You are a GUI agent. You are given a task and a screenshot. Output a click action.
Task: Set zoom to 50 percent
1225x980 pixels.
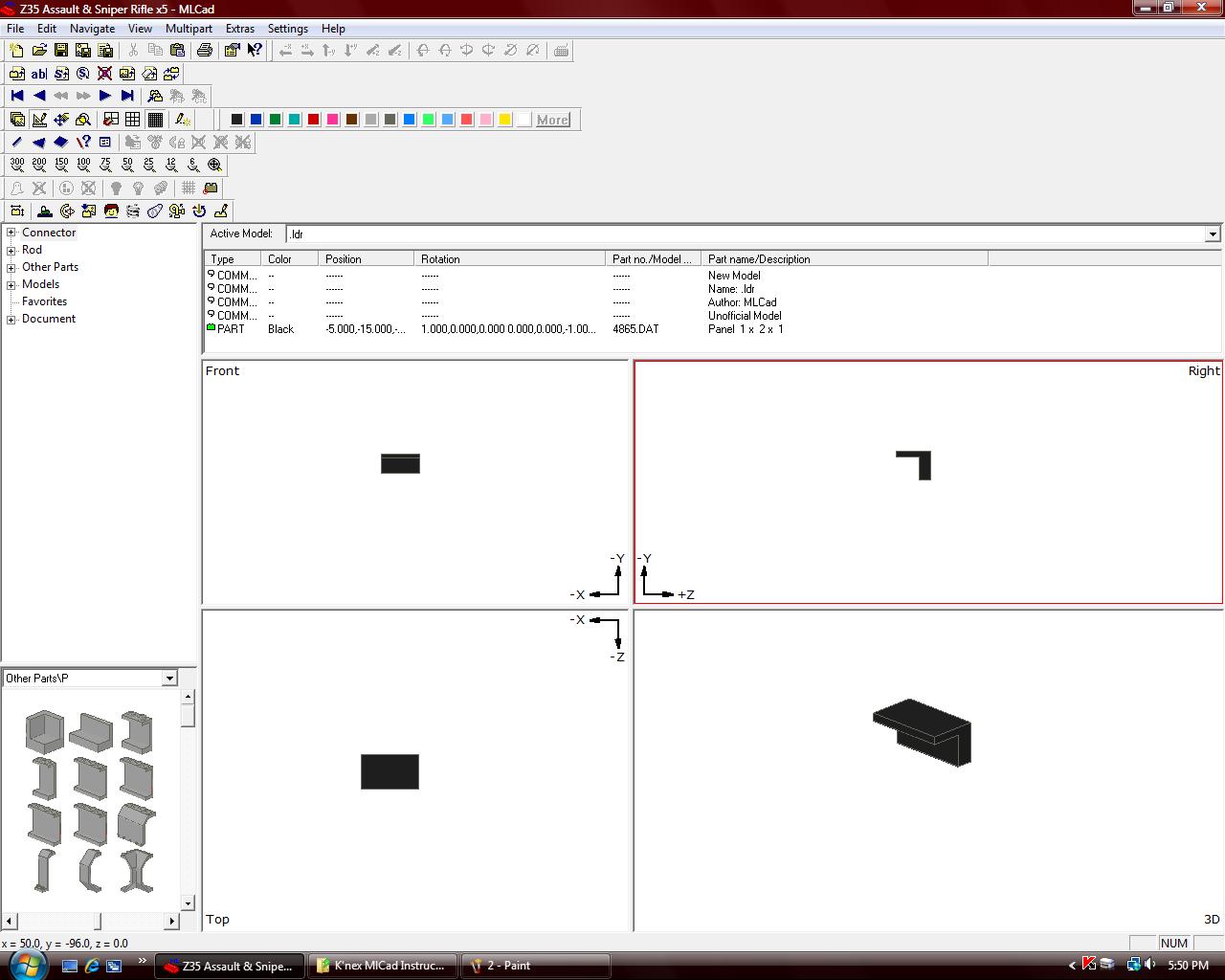127,165
